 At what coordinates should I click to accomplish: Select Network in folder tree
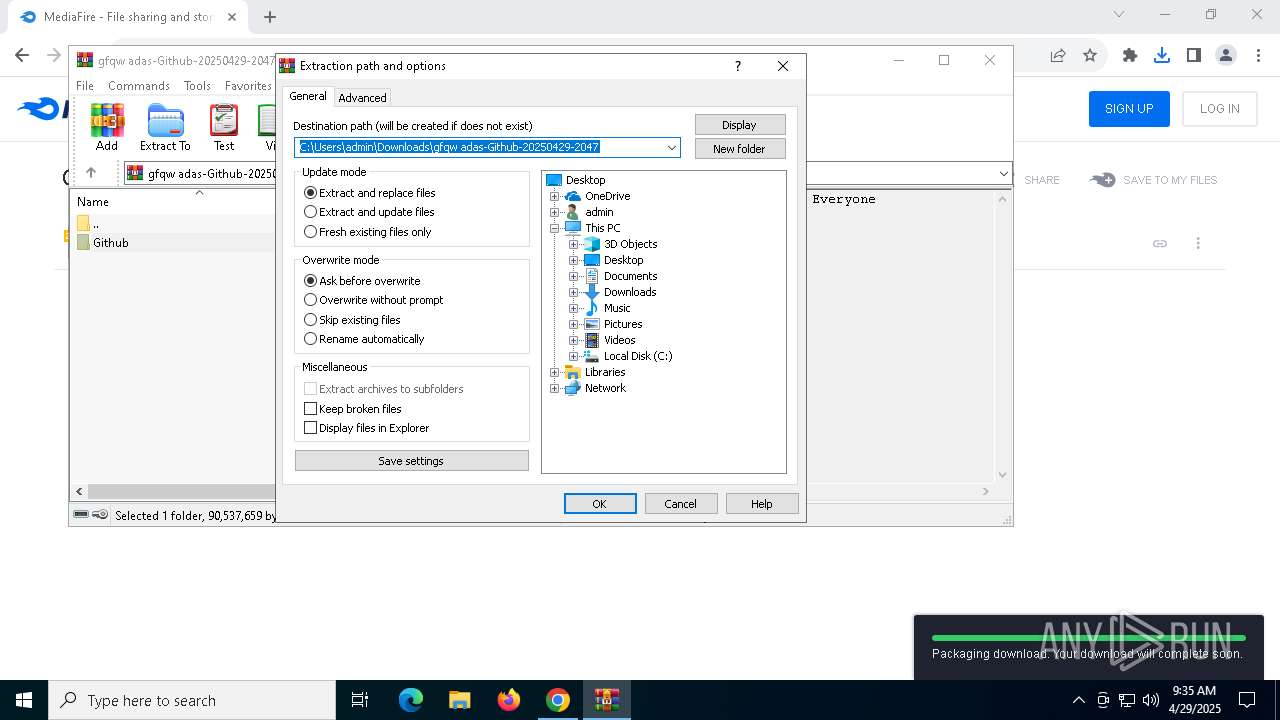point(605,388)
